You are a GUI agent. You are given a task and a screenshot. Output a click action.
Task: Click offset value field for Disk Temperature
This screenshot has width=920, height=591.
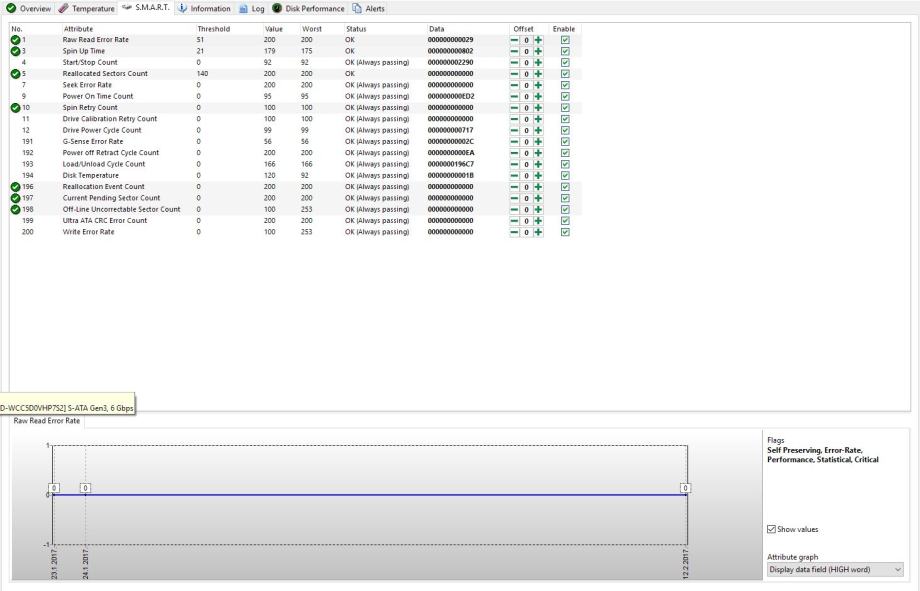click(526, 175)
